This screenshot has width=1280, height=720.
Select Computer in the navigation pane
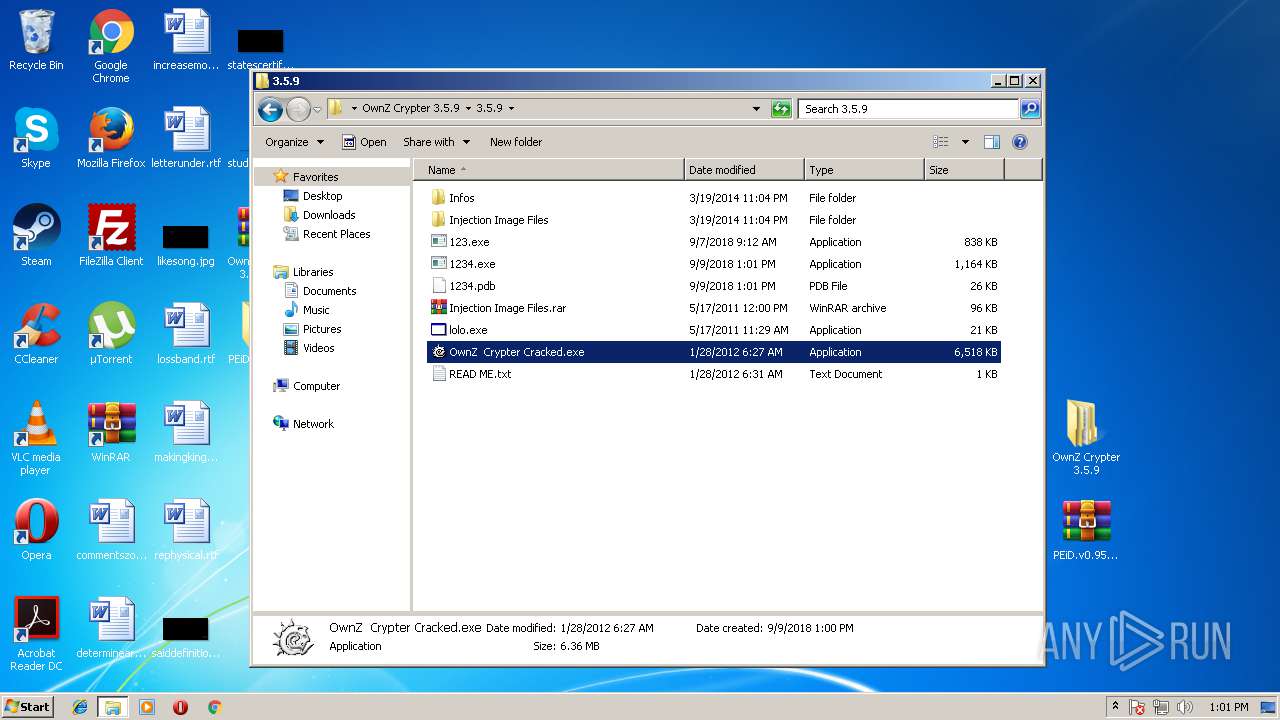pyautogui.click(x=316, y=386)
